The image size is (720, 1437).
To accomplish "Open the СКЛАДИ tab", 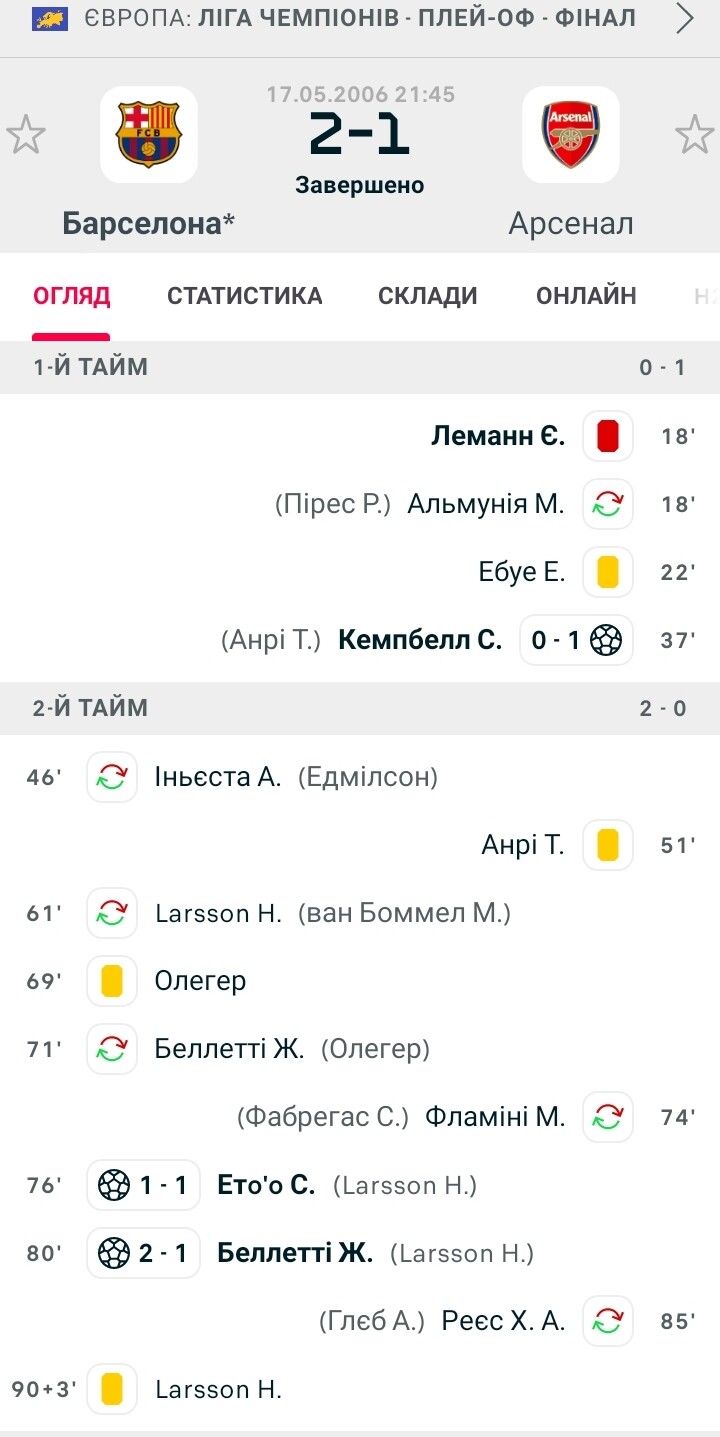I will (x=428, y=296).
